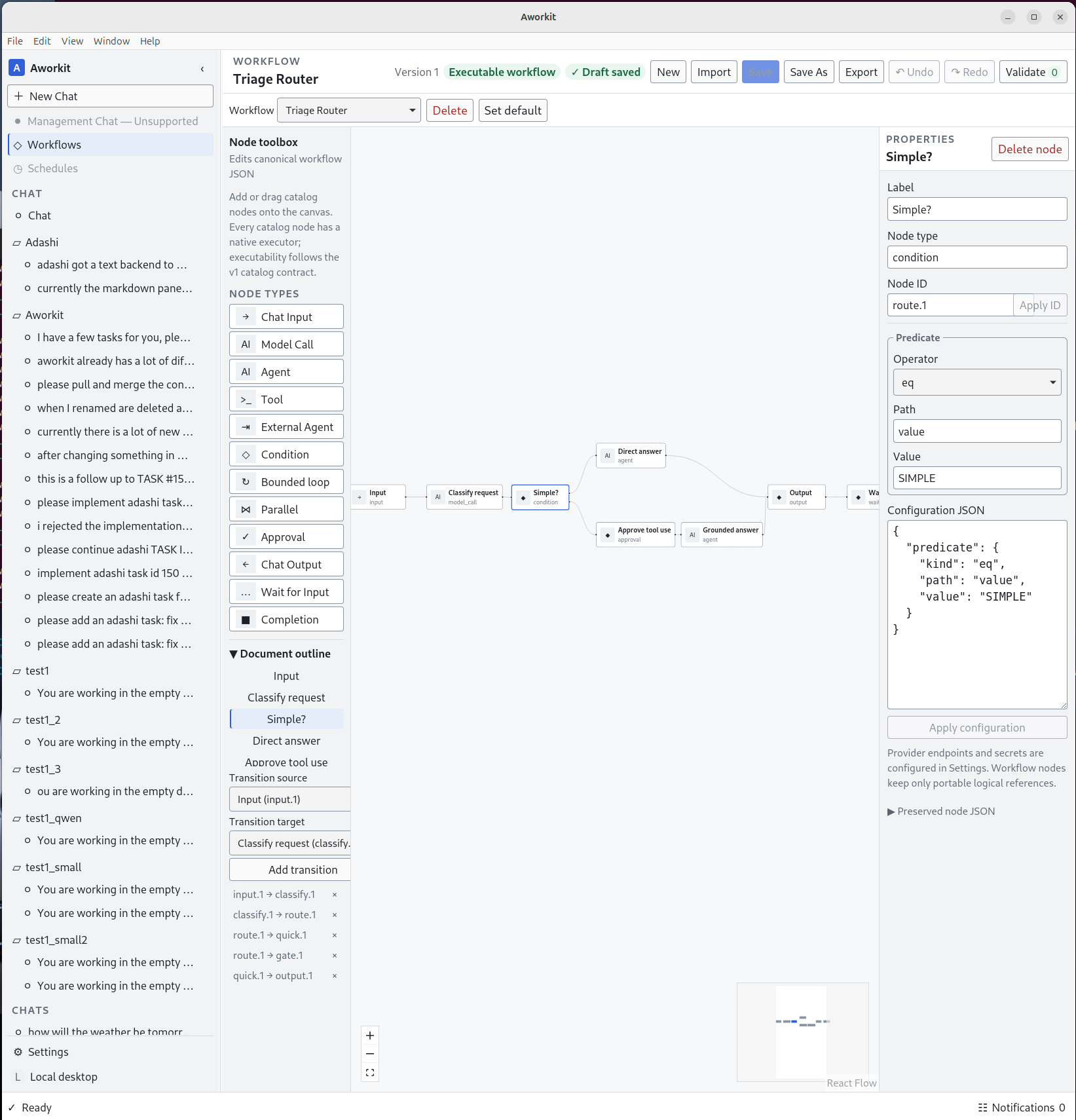Click Delete node in Properties
Screen dimensions: 1076x1120
pos(1030,149)
